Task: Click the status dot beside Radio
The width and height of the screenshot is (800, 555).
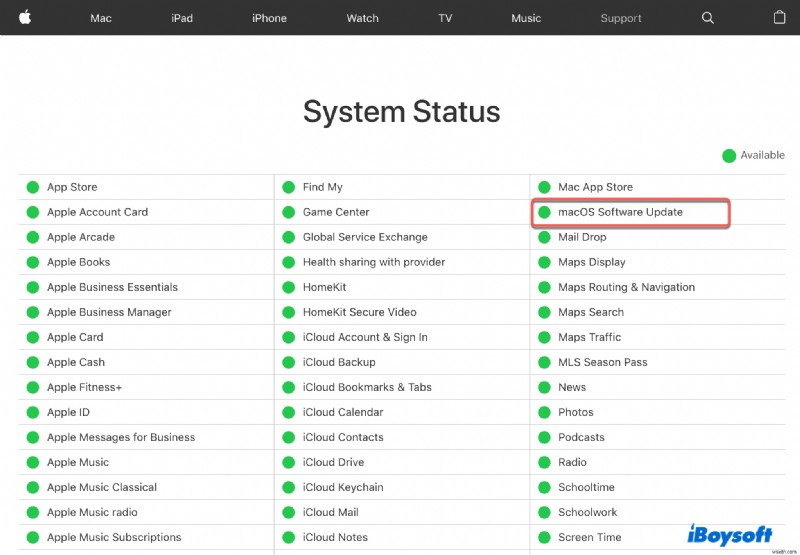Action: [544, 462]
